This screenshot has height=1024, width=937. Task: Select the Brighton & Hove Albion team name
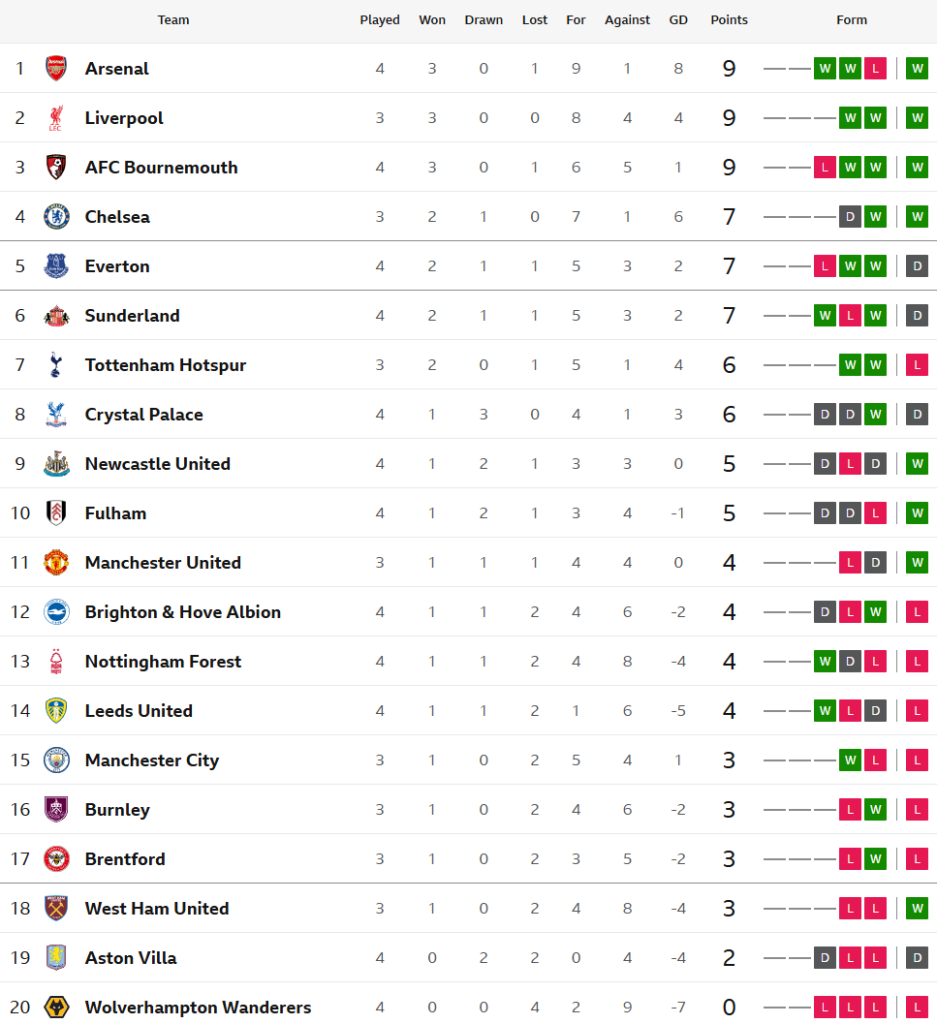tap(182, 612)
